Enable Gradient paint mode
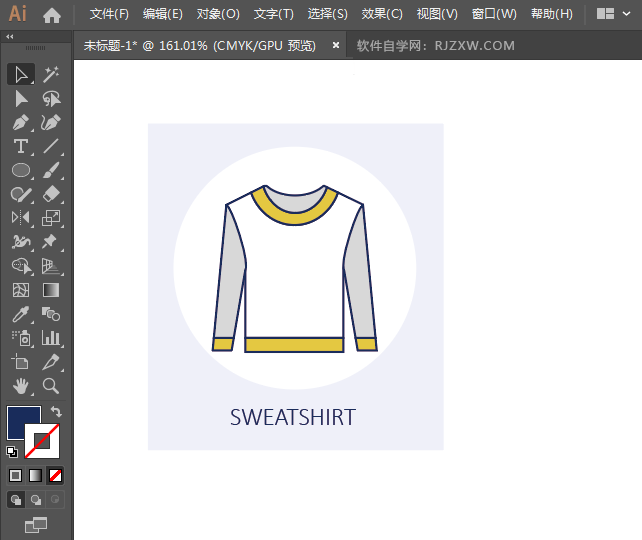Image resolution: width=642 pixels, height=540 pixels. click(x=36, y=475)
